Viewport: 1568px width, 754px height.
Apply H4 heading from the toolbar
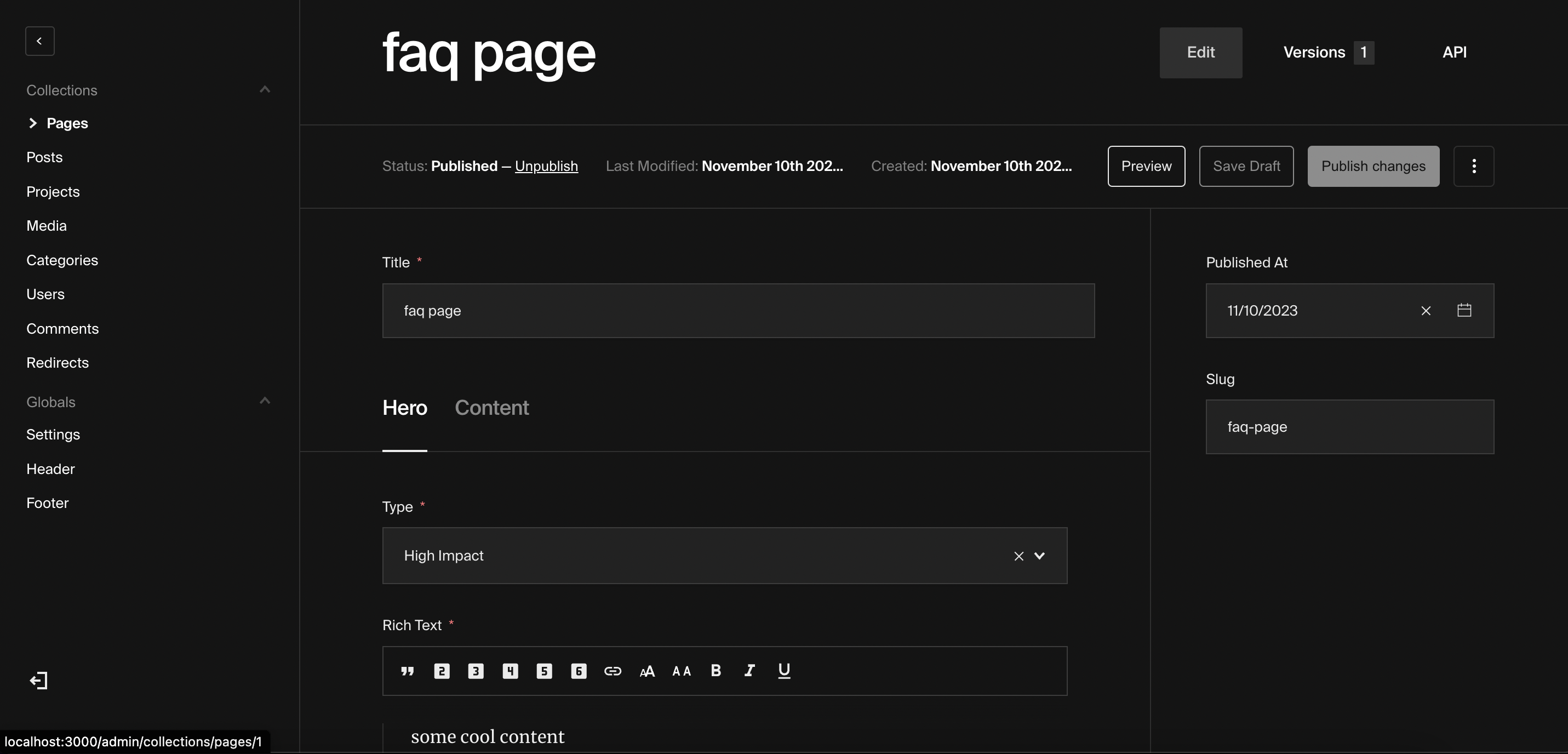coord(510,671)
